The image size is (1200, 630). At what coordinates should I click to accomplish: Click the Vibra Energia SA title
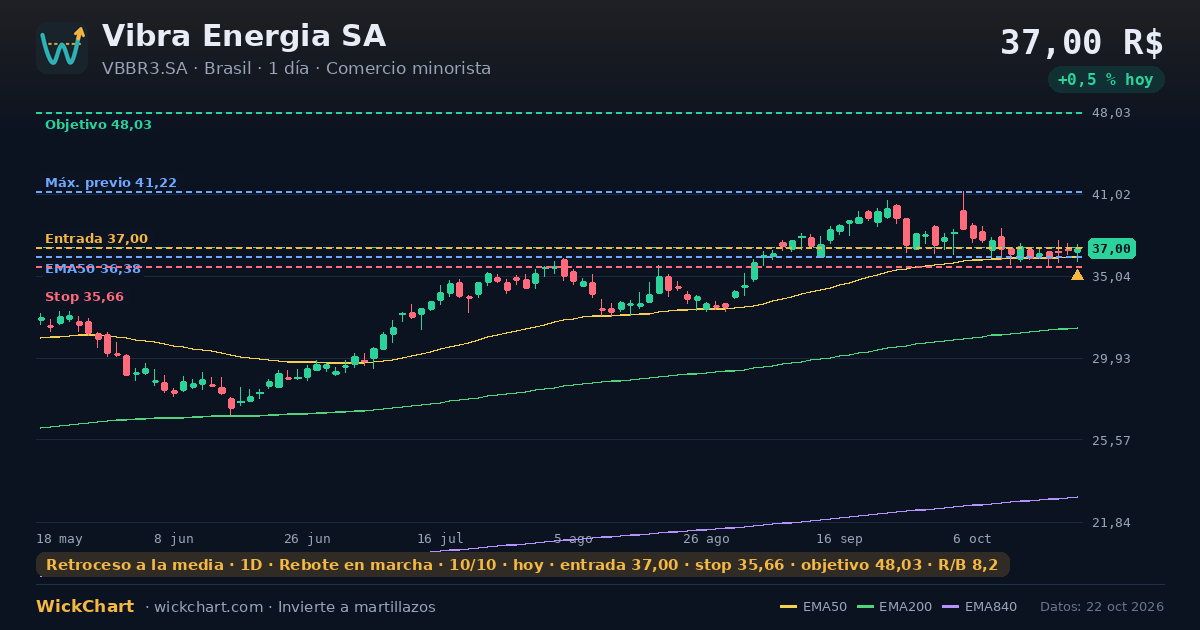(x=244, y=36)
